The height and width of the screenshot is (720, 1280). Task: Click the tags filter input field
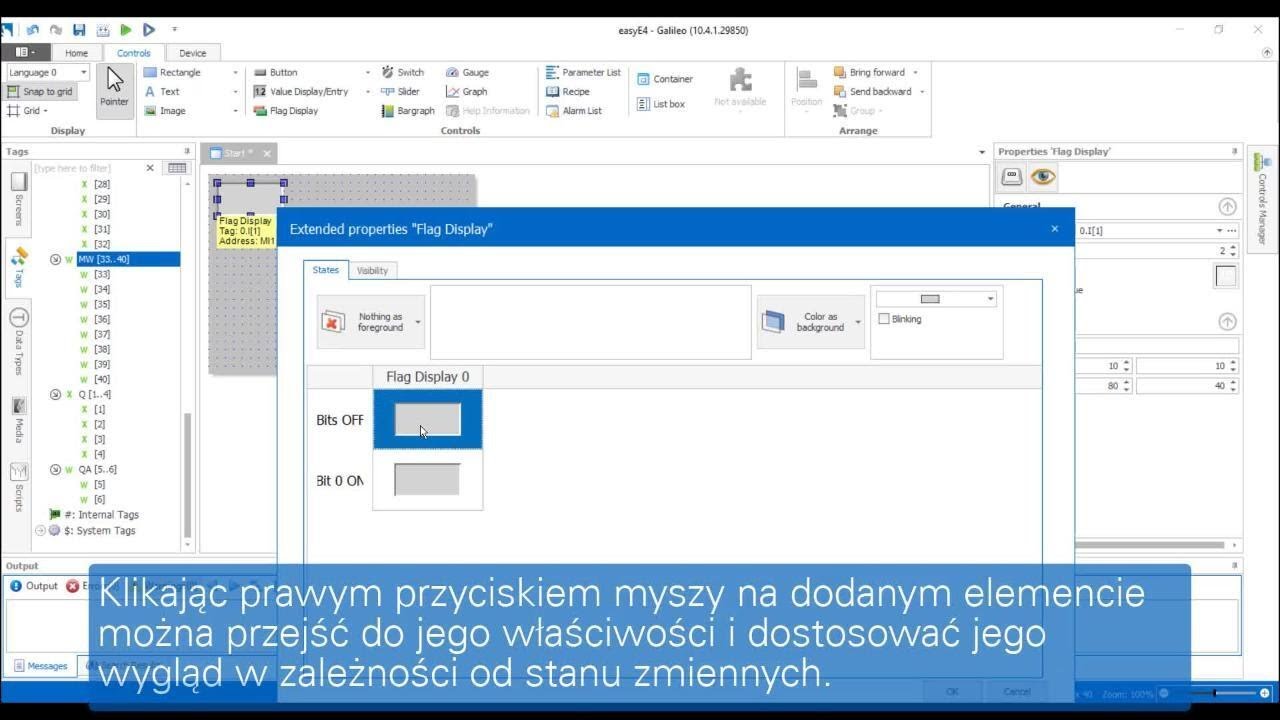pos(88,168)
